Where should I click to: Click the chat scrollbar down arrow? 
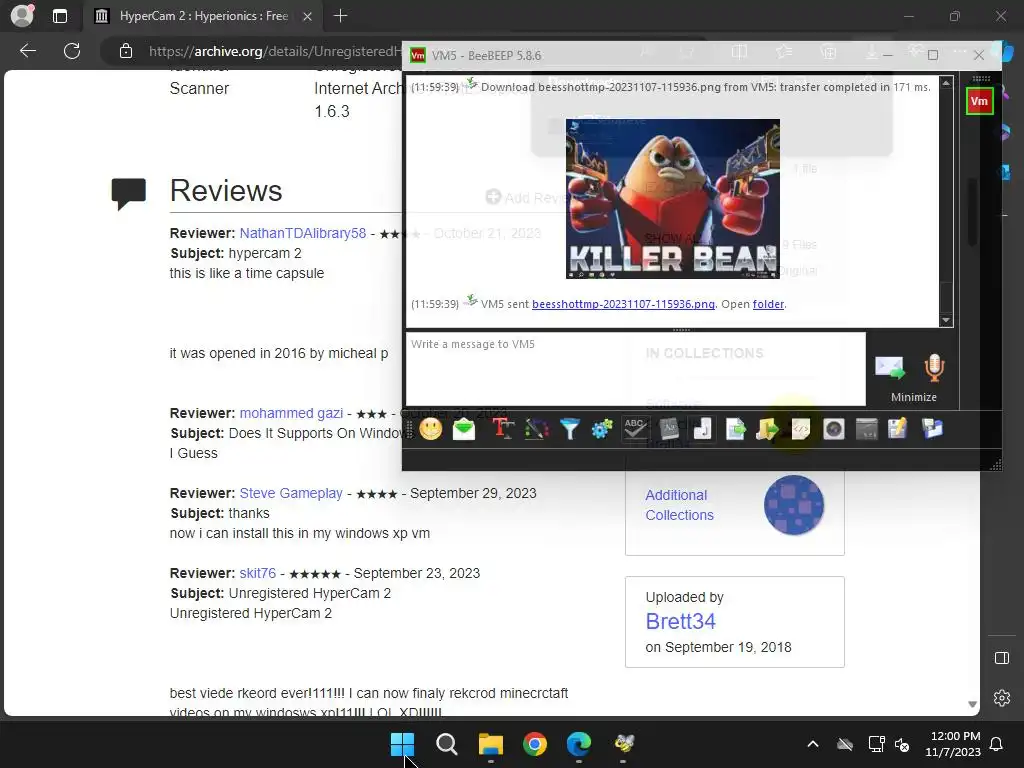click(946, 320)
